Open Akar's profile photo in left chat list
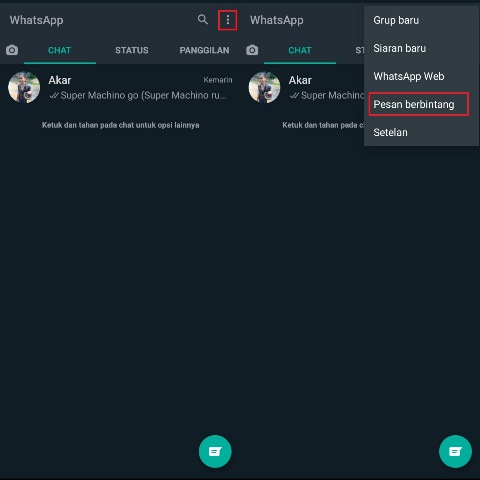This screenshot has width=480, height=480. tap(24, 87)
